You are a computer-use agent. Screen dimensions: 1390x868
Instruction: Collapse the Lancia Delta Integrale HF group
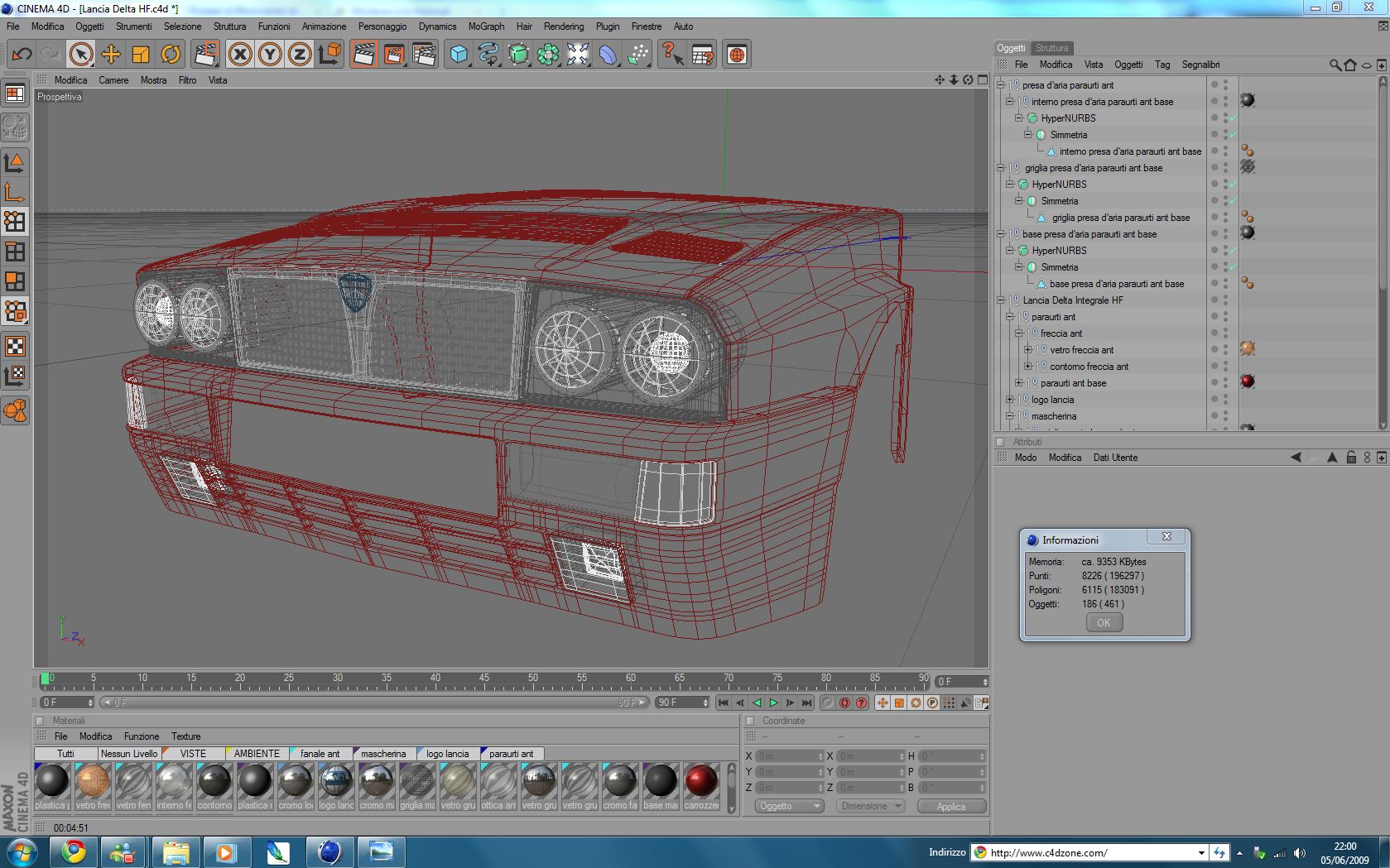(x=1000, y=300)
